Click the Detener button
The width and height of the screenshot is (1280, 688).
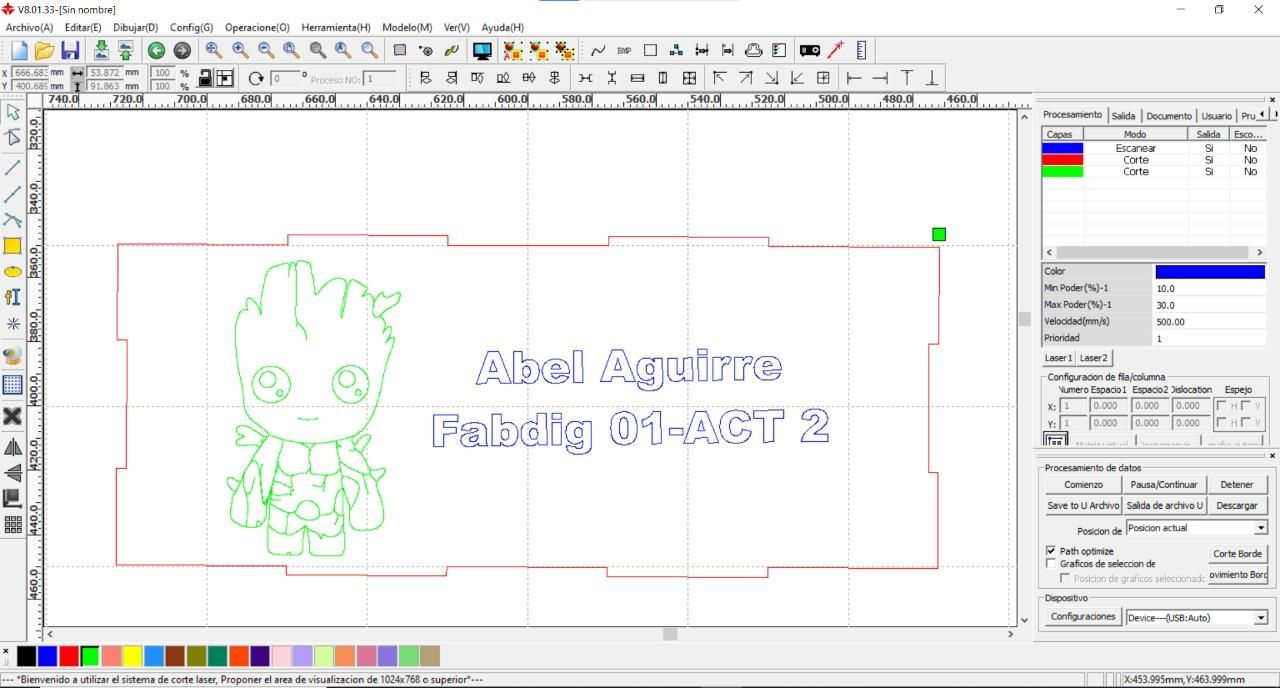(1237, 484)
